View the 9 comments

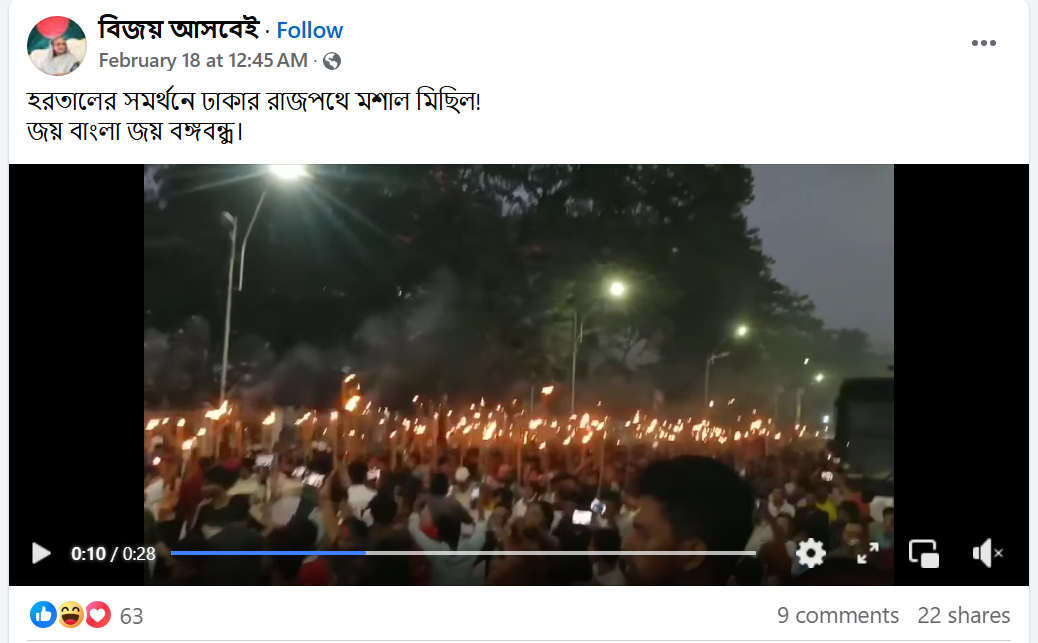pyautogui.click(x=838, y=615)
